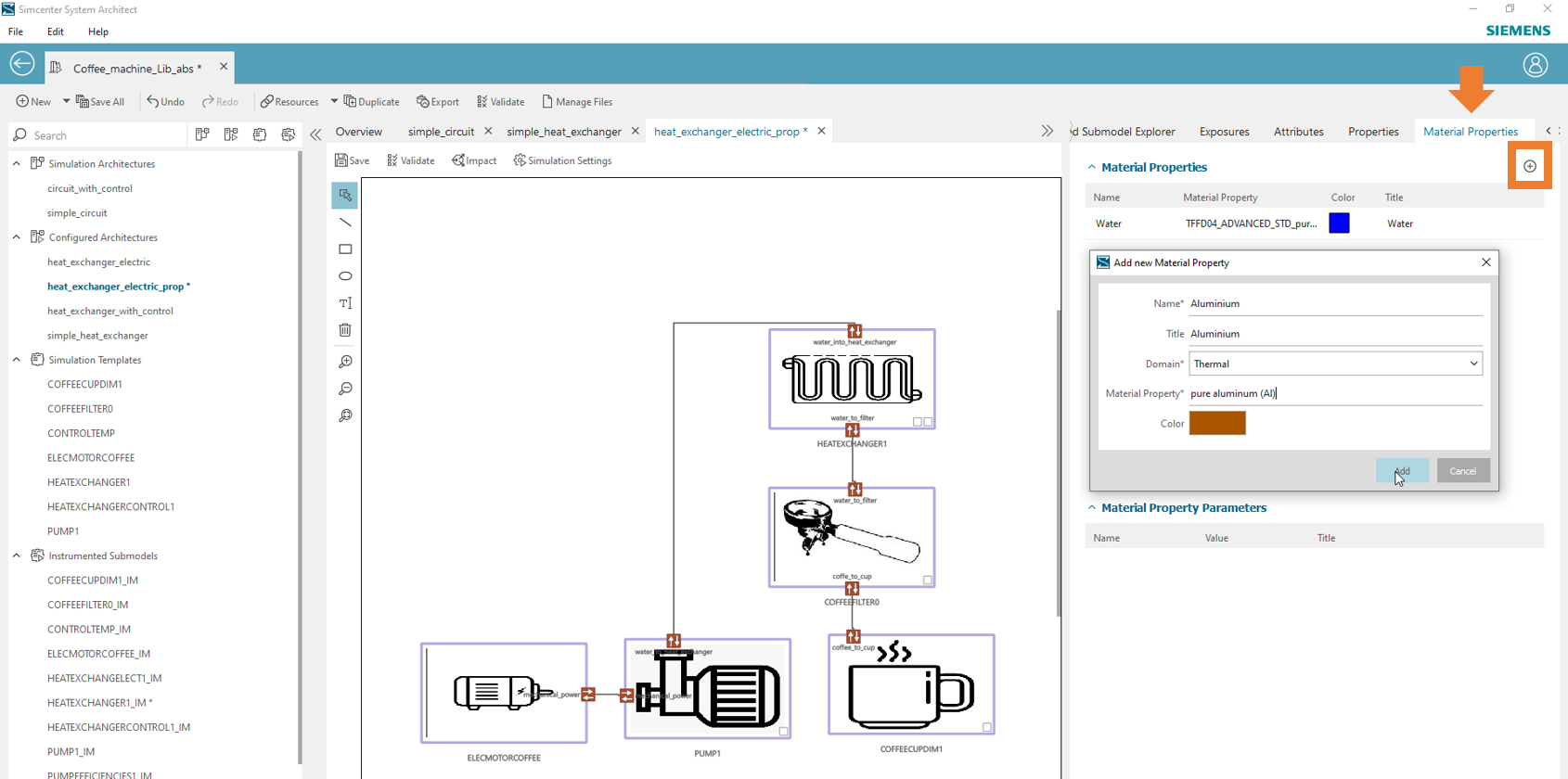Switch to simple_circuit tab

(x=441, y=132)
